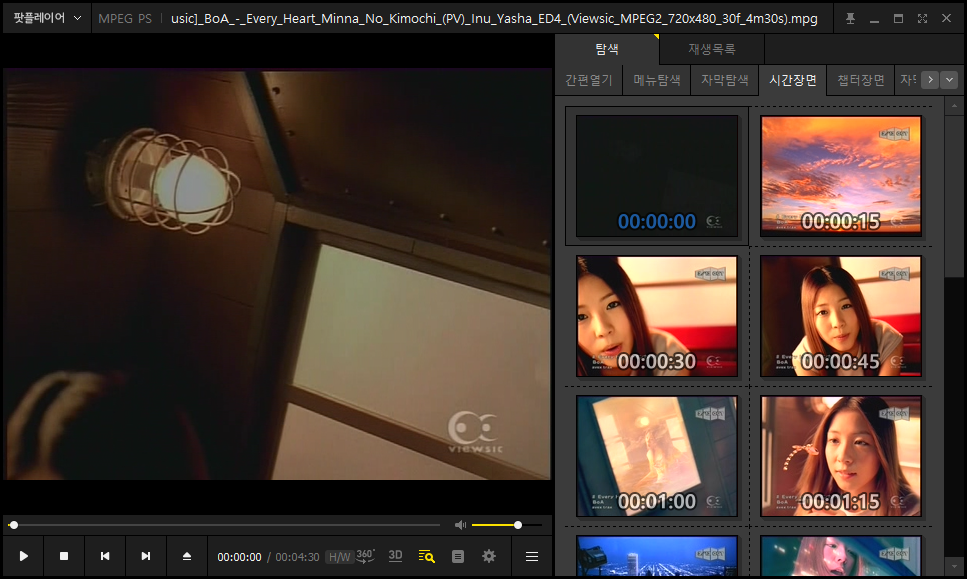967x579 pixels.
Task: Toggle 3D video mode
Action: pos(395,556)
